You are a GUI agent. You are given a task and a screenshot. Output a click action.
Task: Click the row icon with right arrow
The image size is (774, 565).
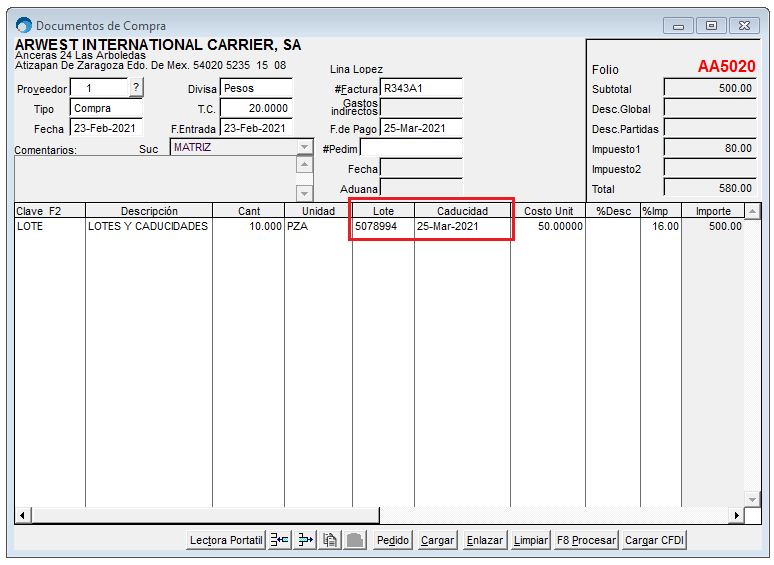click(x=305, y=540)
